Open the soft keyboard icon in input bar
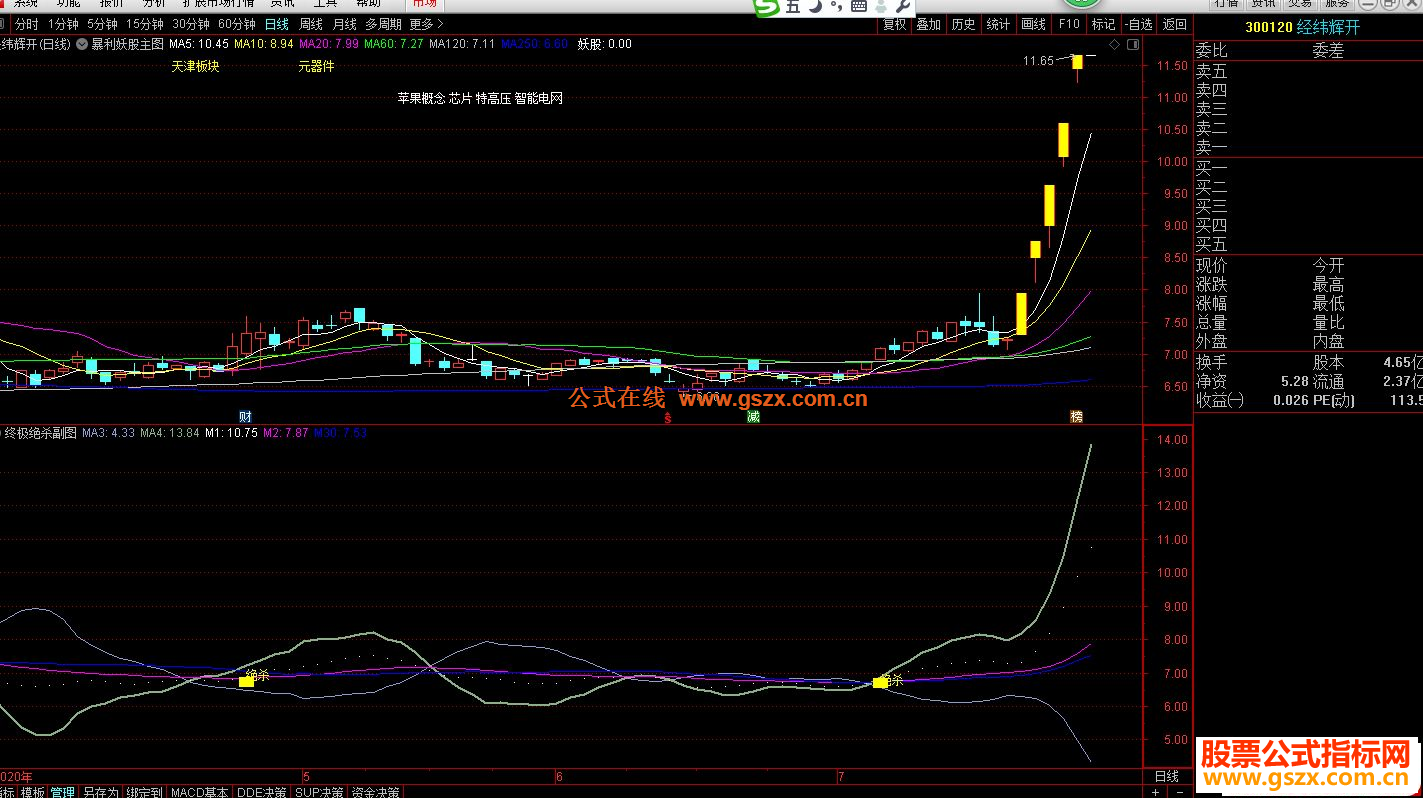 coord(858,6)
